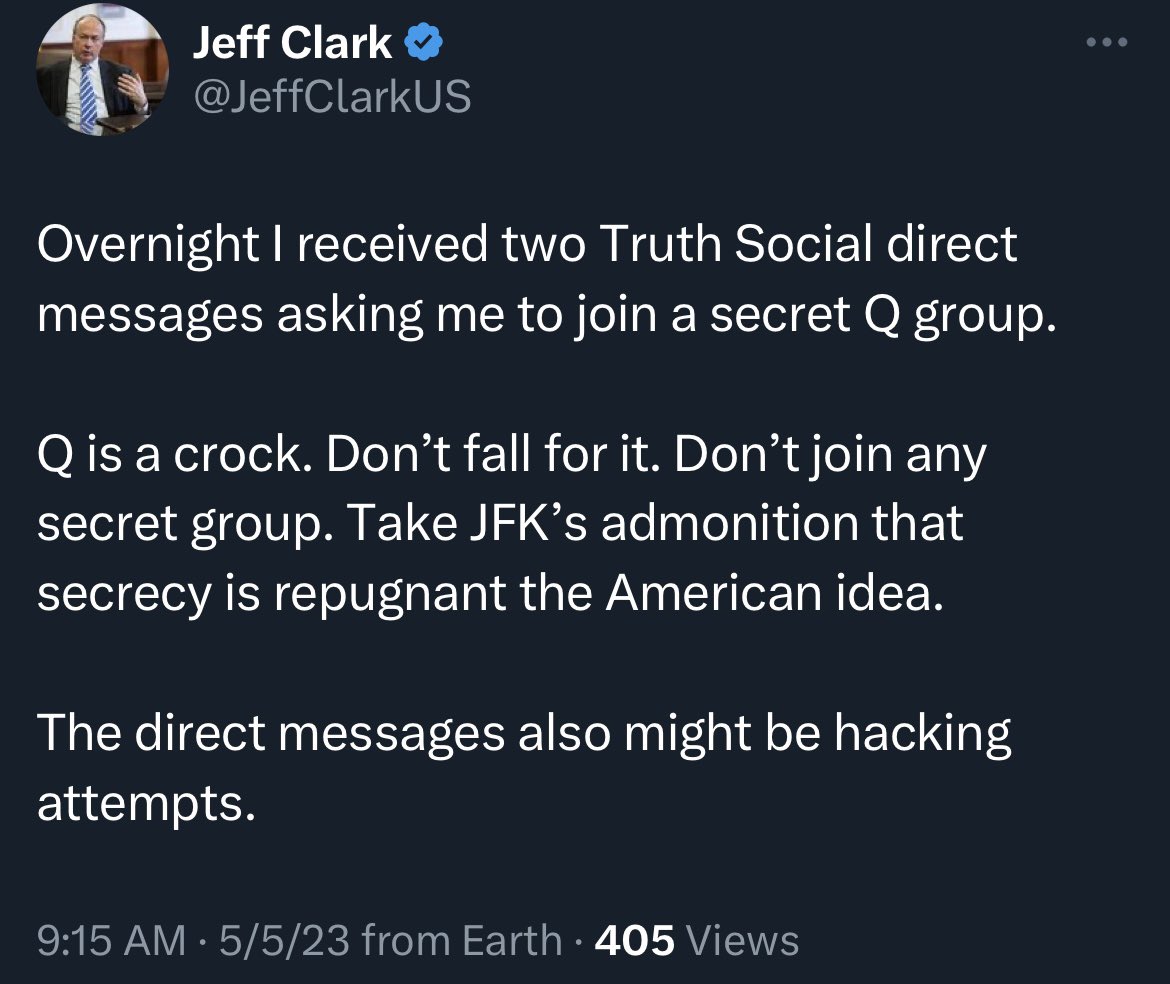Click the 9:15 AM timestamp
Image resolution: width=1170 pixels, height=984 pixels.
pyautogui.click(x=110, y=940)
